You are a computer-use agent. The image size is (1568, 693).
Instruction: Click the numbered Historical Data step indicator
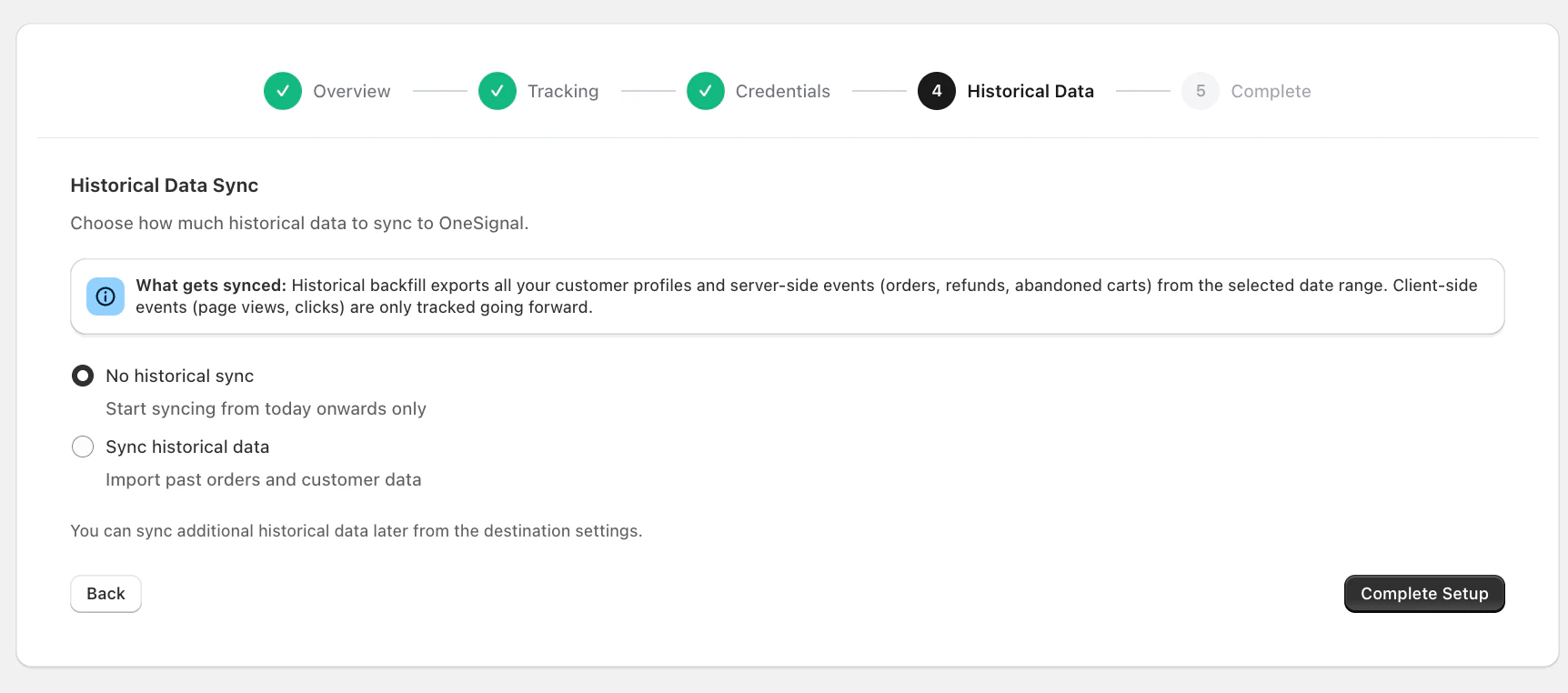coord(936,91)
